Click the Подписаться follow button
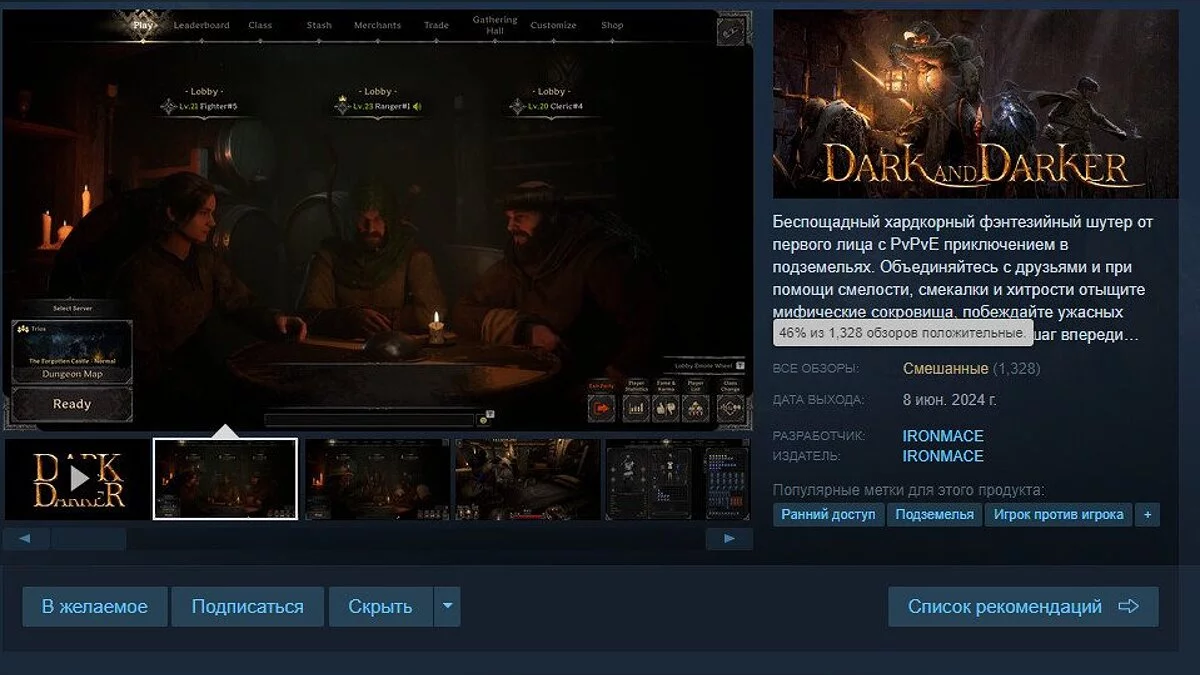Image resolution: width=1200 pixels, height=675 pixels. coord(247,607)
